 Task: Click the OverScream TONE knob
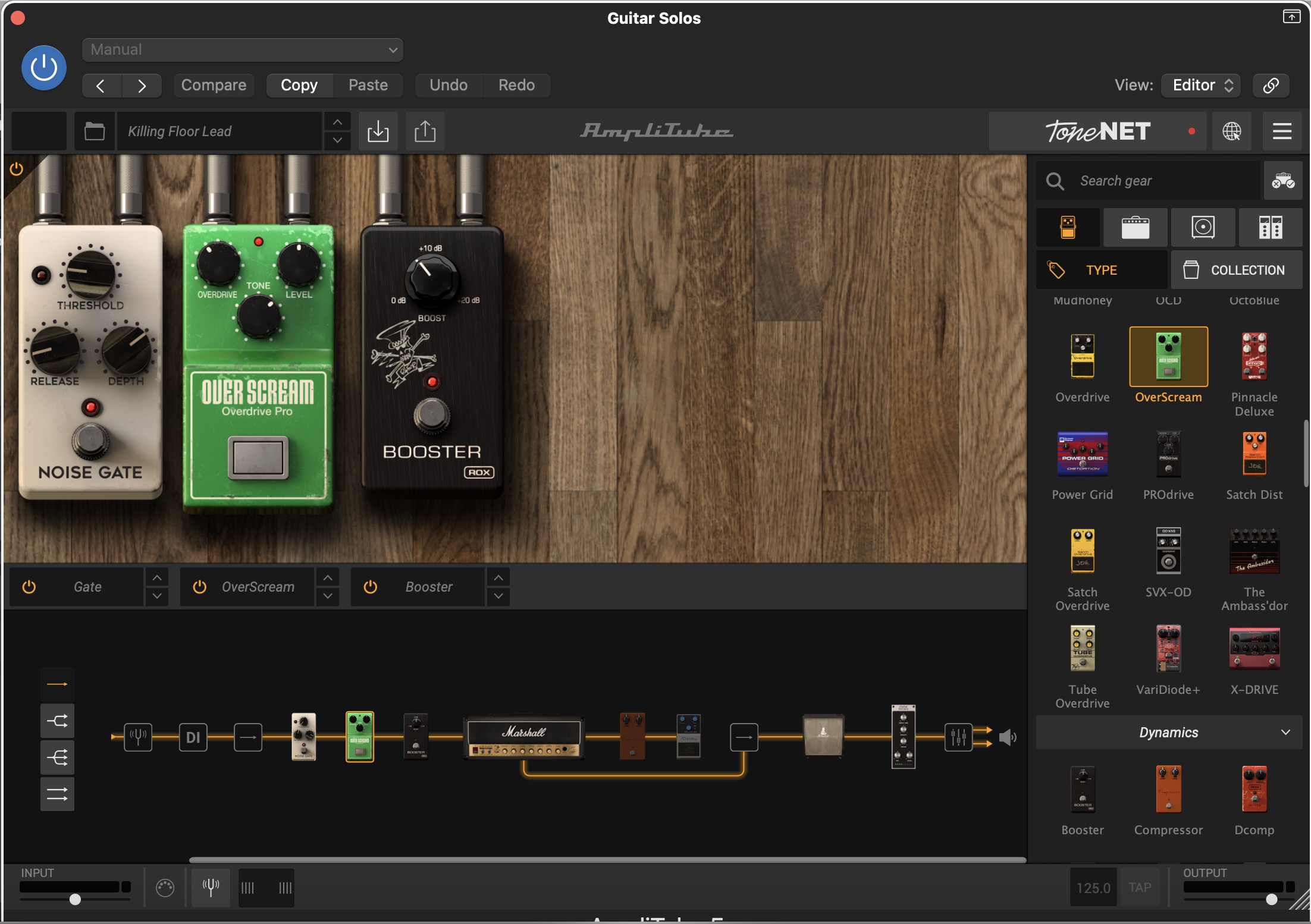[x=258, y=316]
